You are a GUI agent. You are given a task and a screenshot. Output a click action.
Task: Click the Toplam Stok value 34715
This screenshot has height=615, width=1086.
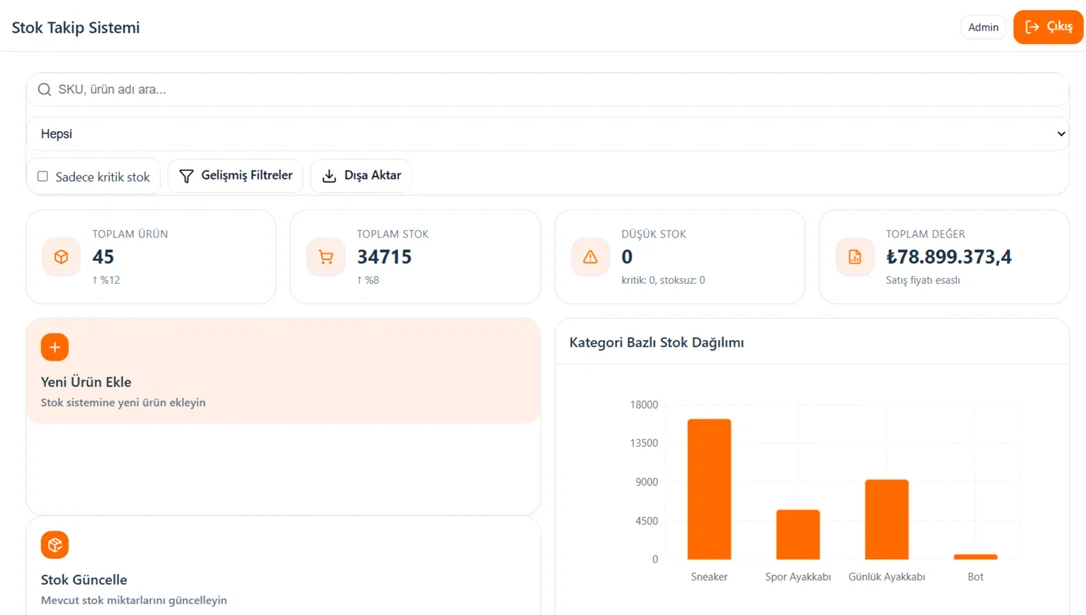tap(384, 257)
